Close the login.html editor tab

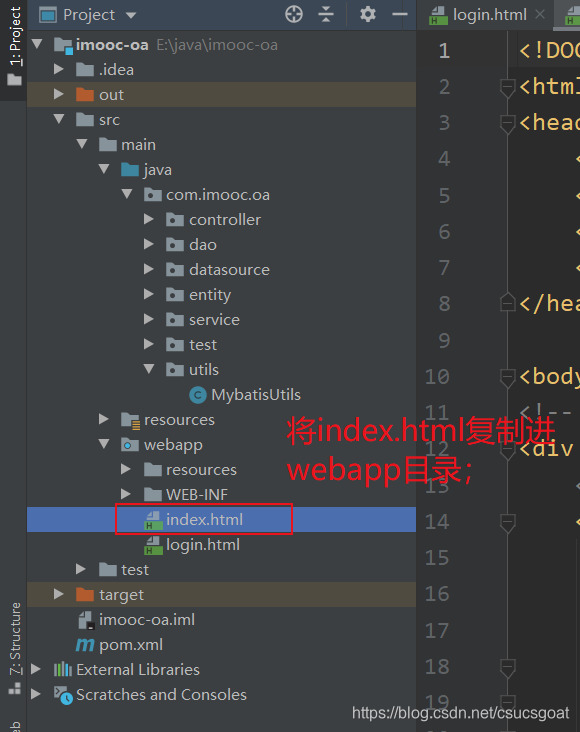pyautogui.click(x=540, y=14)
